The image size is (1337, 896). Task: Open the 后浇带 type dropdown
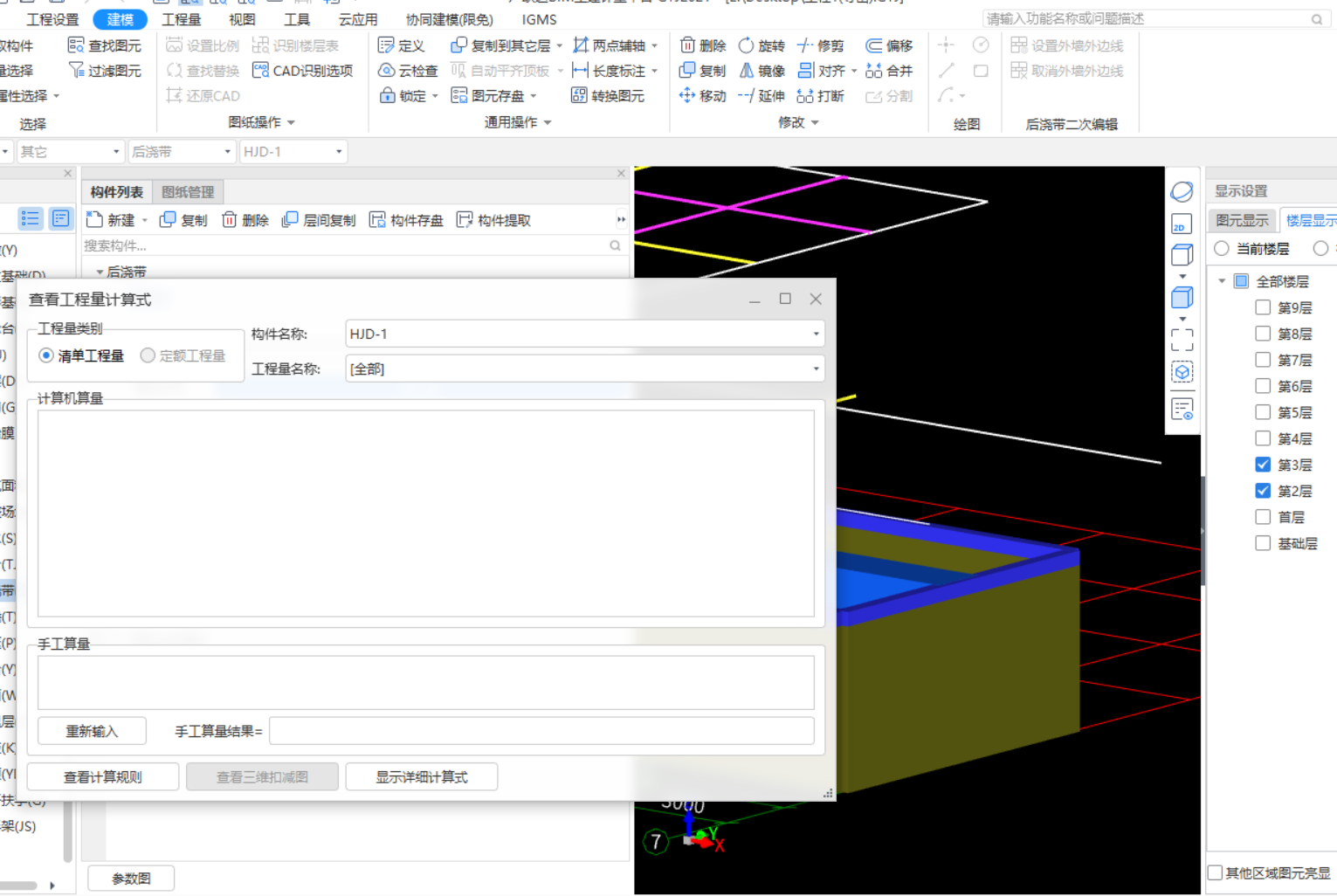[181, 152]
